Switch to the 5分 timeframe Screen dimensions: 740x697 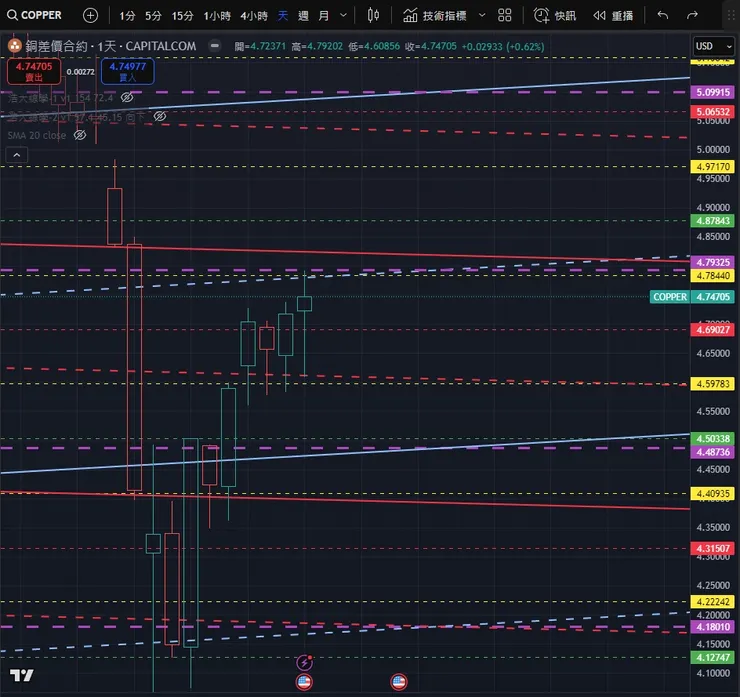(x=153, y=16)
